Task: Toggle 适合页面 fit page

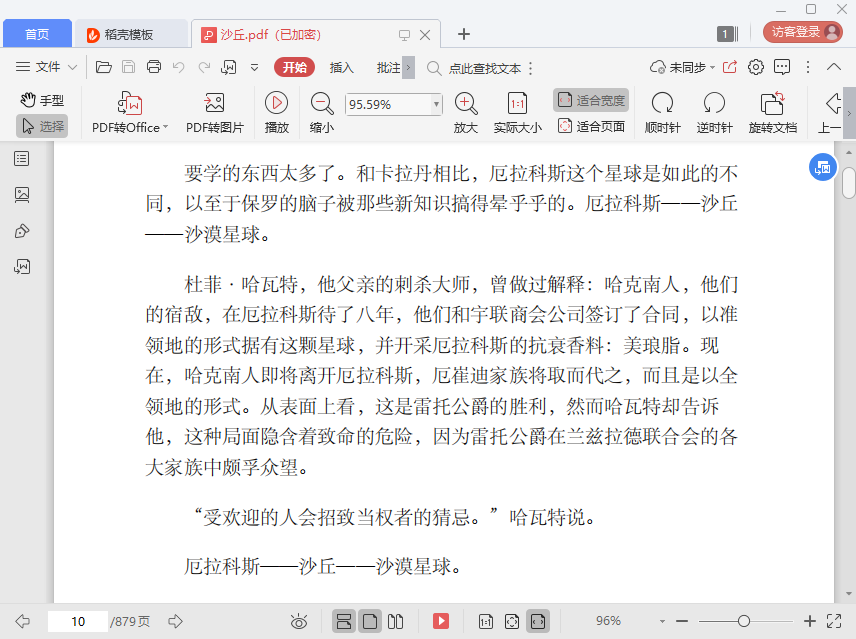Action: coord(591,127)
